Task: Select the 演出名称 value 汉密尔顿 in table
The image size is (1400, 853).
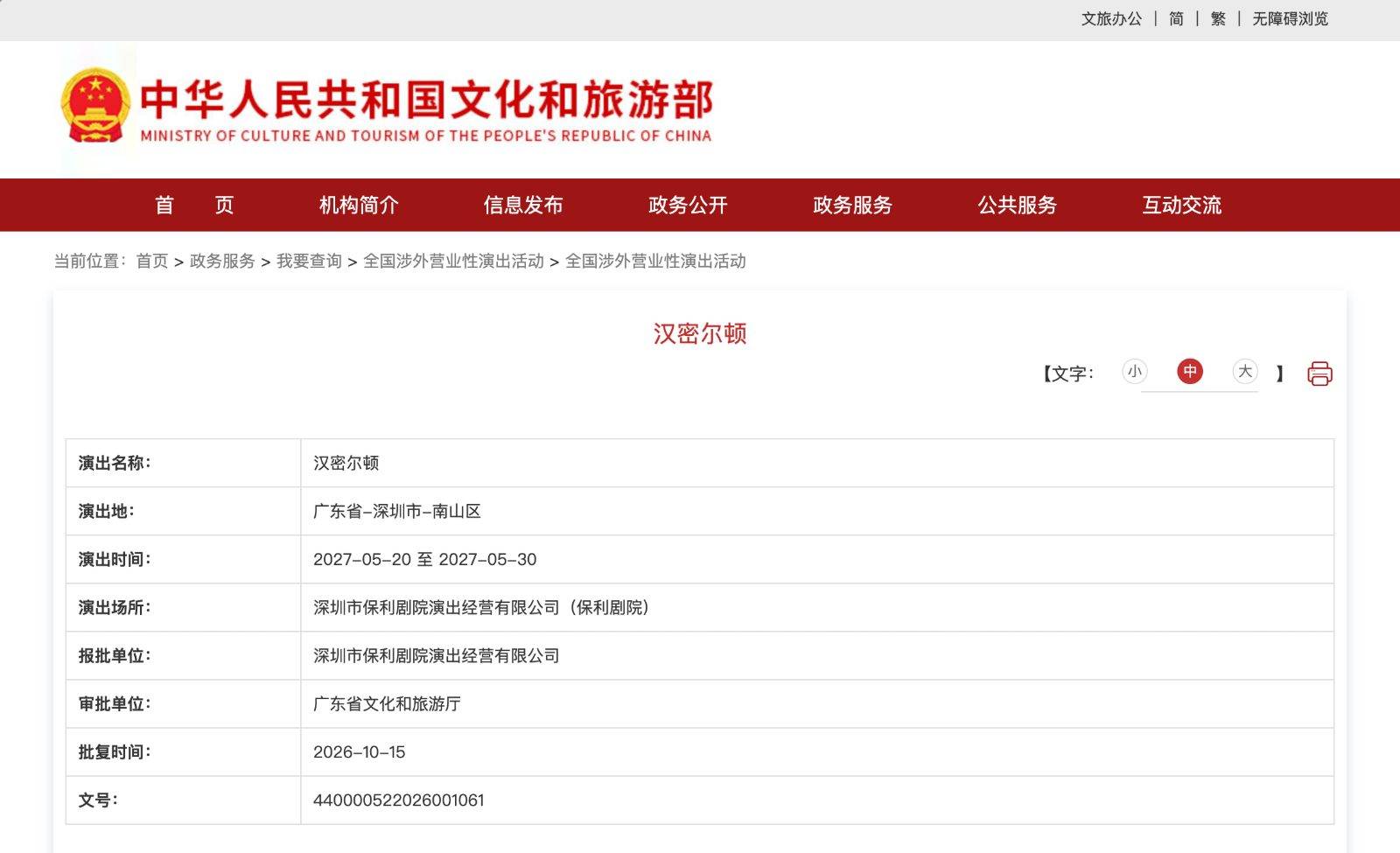Action: coord(346,463)
